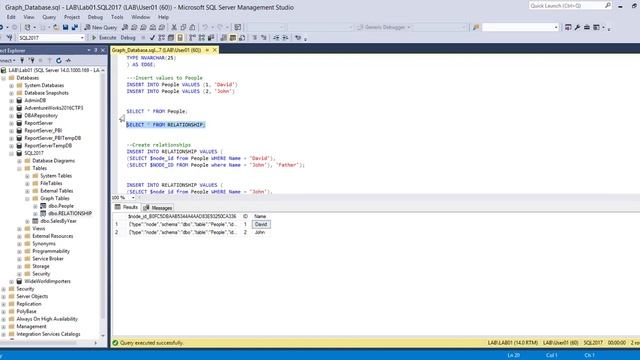Viewport: 640px width, 360px height.
Task: Collapse the Graph Tables folder
Action: pos(27,198)
